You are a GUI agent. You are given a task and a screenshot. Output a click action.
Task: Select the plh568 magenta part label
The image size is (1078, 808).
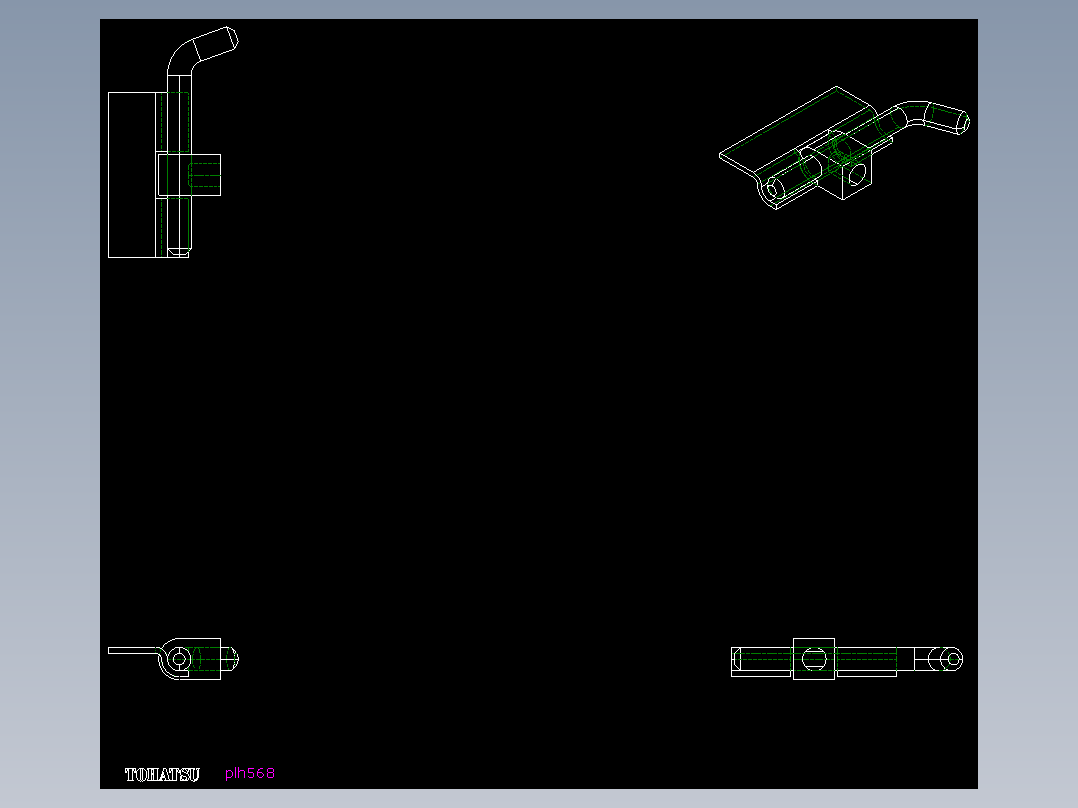click(250, 774)
